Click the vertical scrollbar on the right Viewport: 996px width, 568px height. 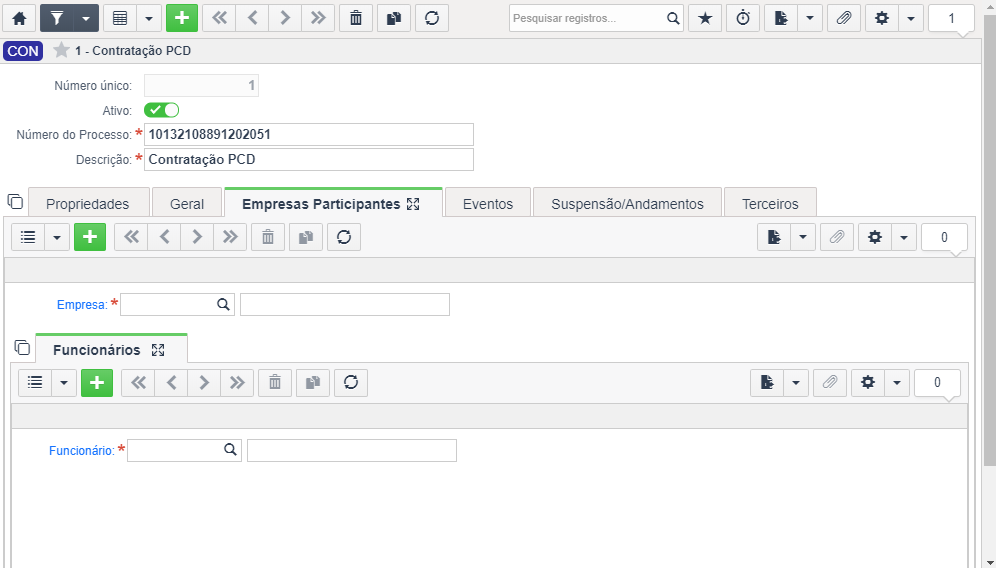[990, 241]
